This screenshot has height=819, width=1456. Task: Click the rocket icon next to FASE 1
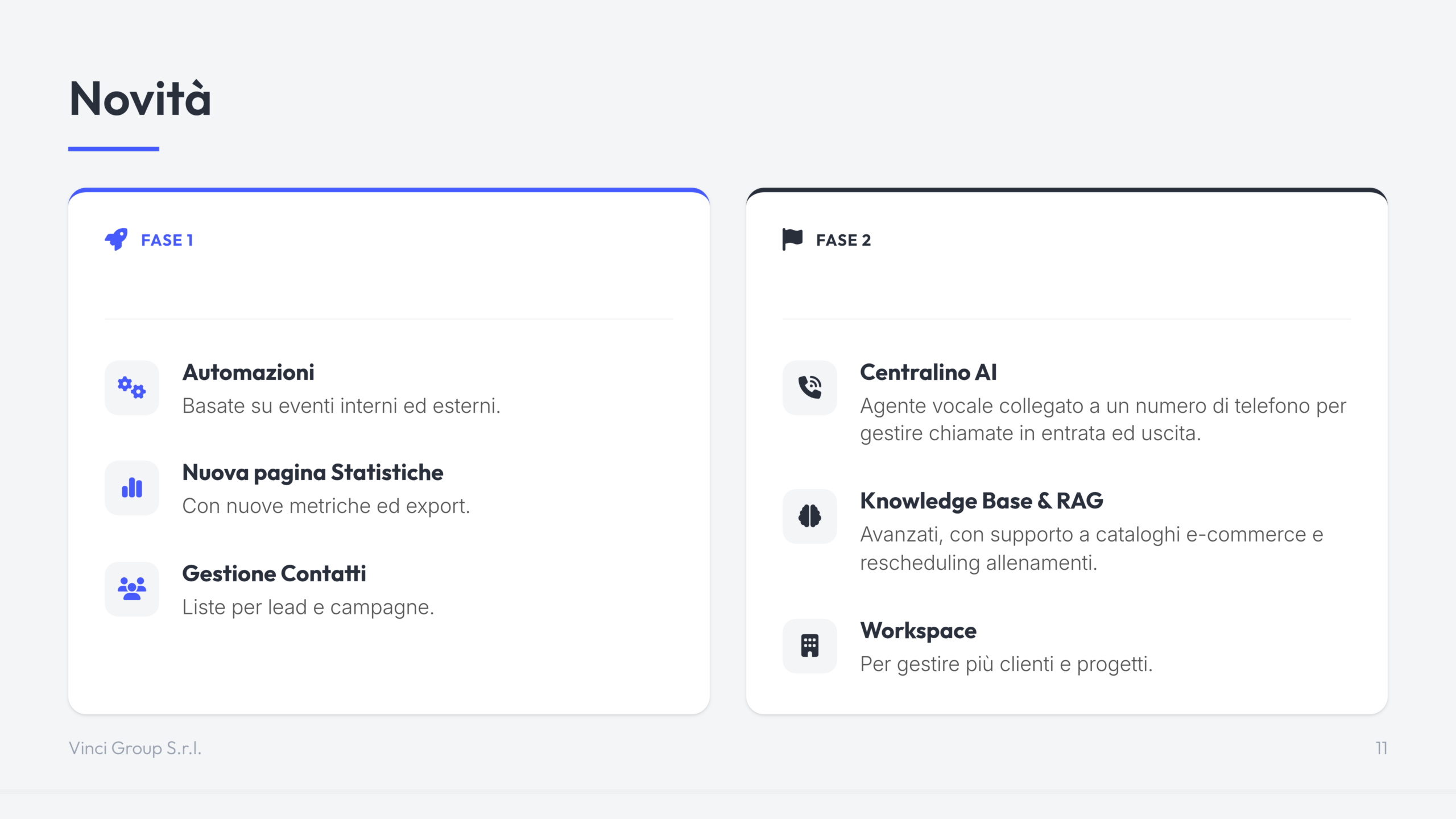click(x=116, y=239)
